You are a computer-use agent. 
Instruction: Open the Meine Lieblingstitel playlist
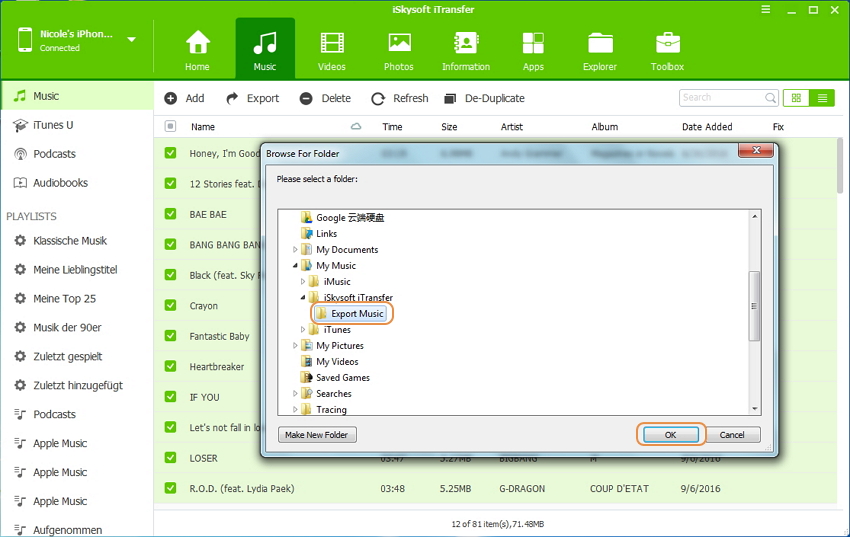77,269
